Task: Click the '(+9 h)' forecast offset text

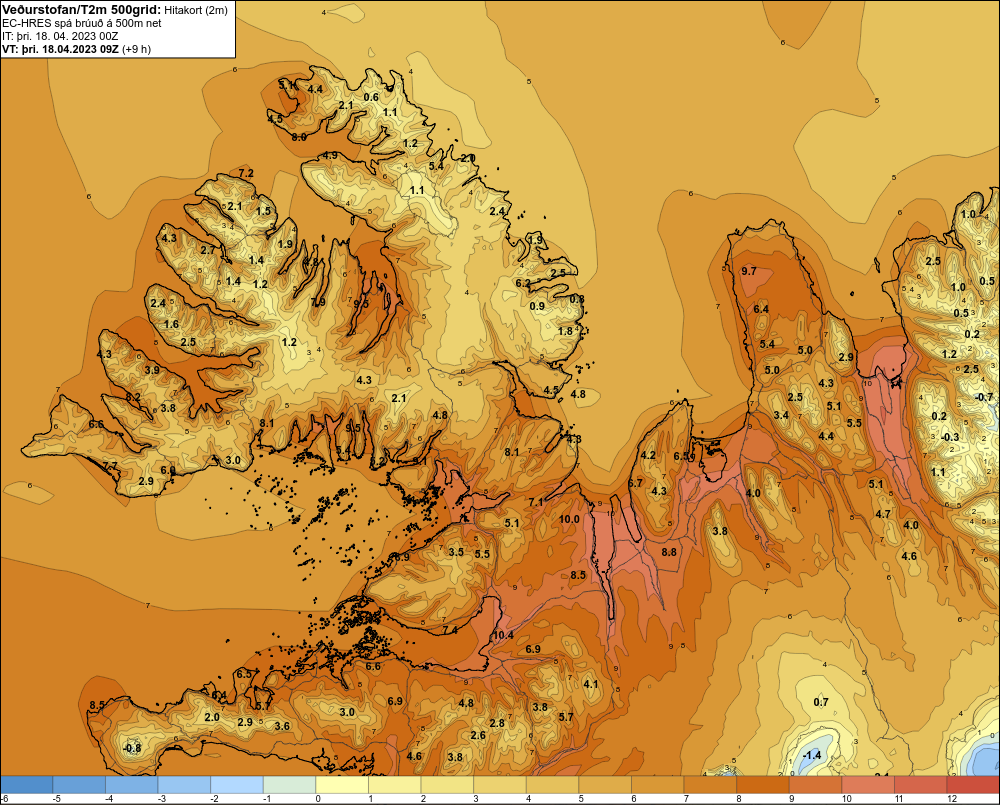Action: 136,49
